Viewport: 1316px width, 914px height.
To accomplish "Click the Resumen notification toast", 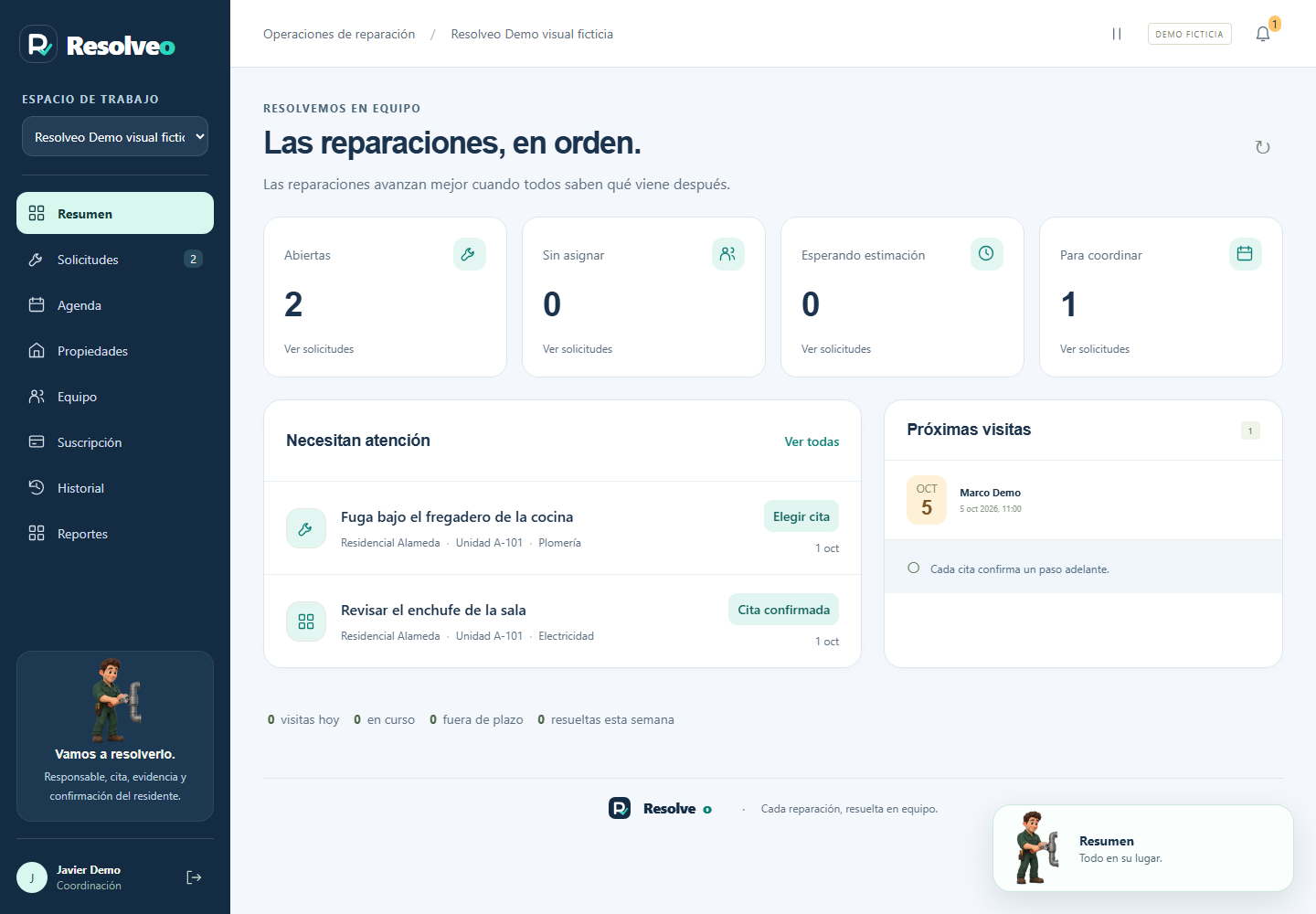I will tap(1143, 848).
